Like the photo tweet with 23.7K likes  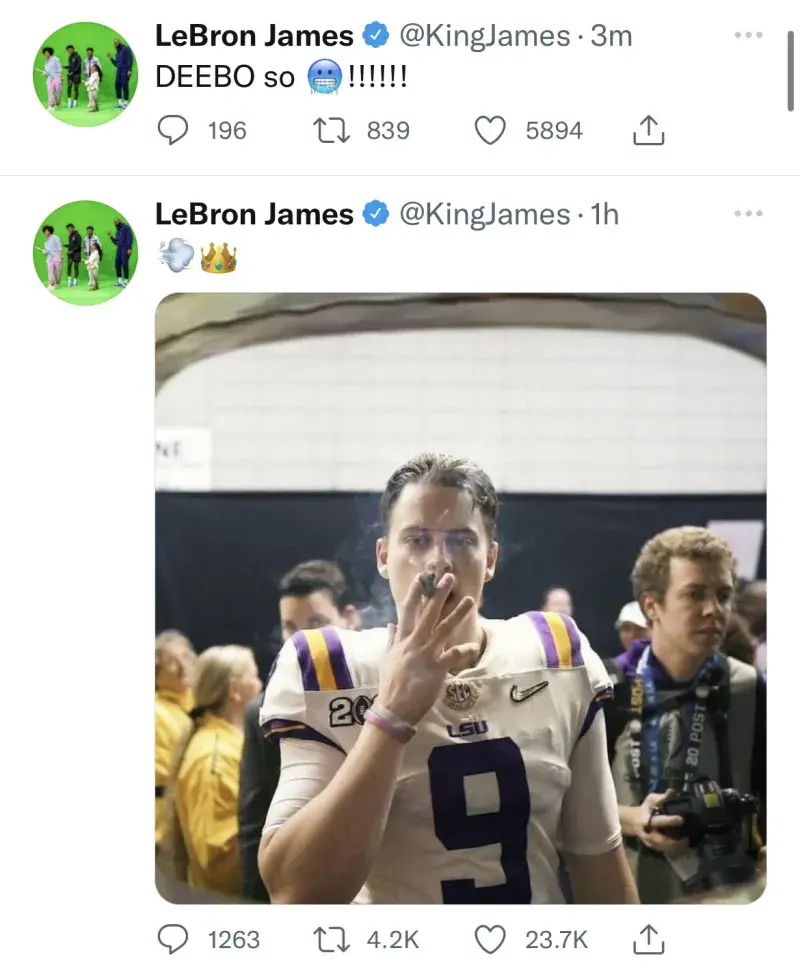[489, 939]
